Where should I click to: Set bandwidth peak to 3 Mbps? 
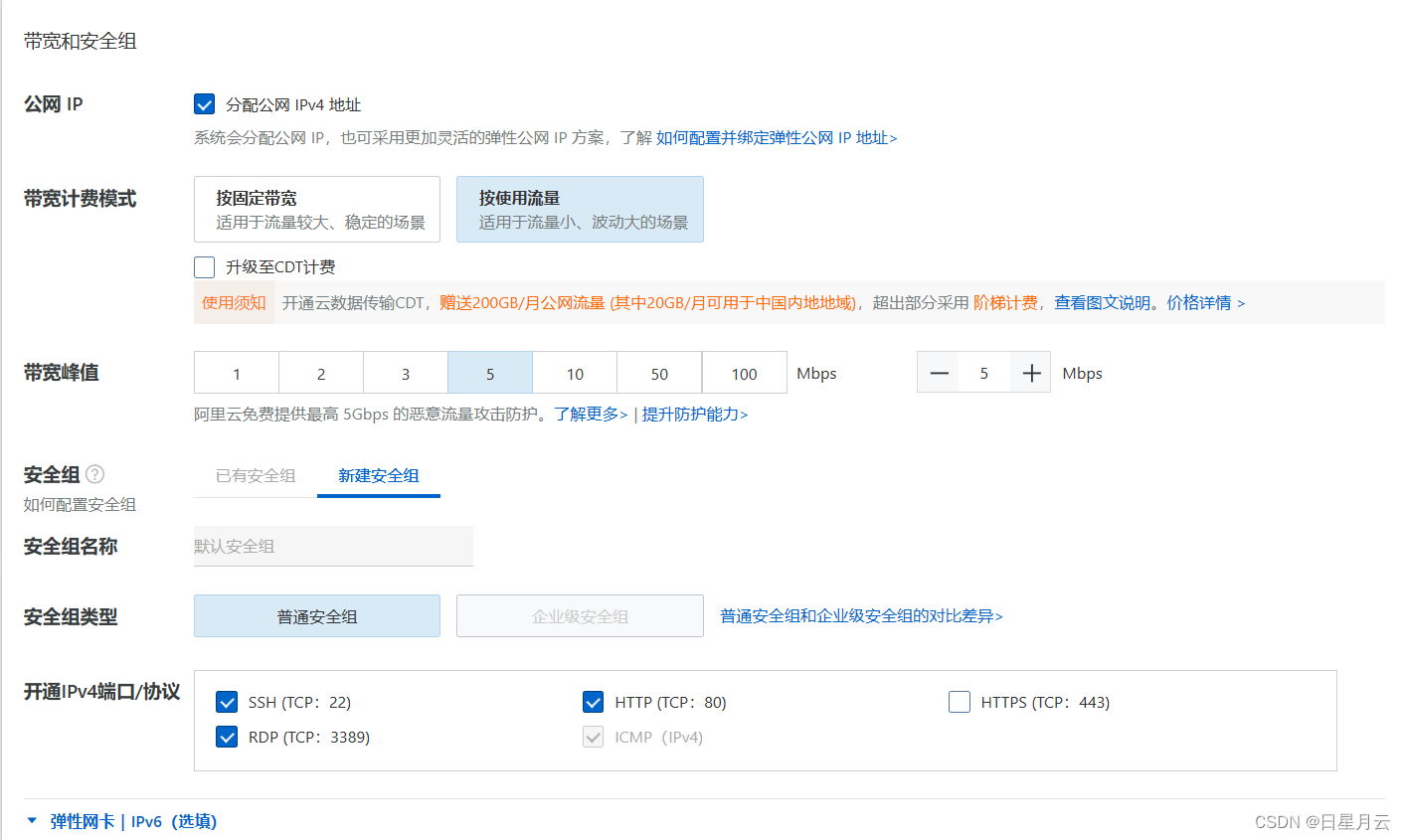pyautogui.click(x=406, y=373)
